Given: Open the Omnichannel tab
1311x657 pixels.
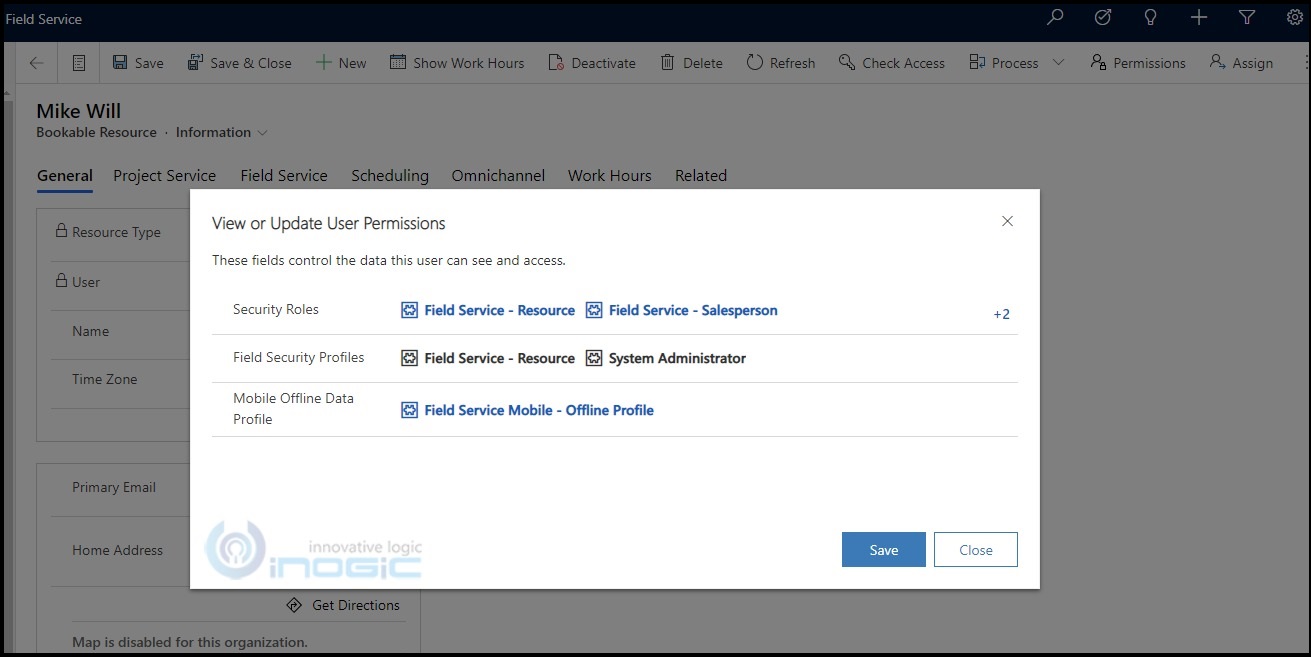Looking at the screenshot, I should [x=498, y=175].
